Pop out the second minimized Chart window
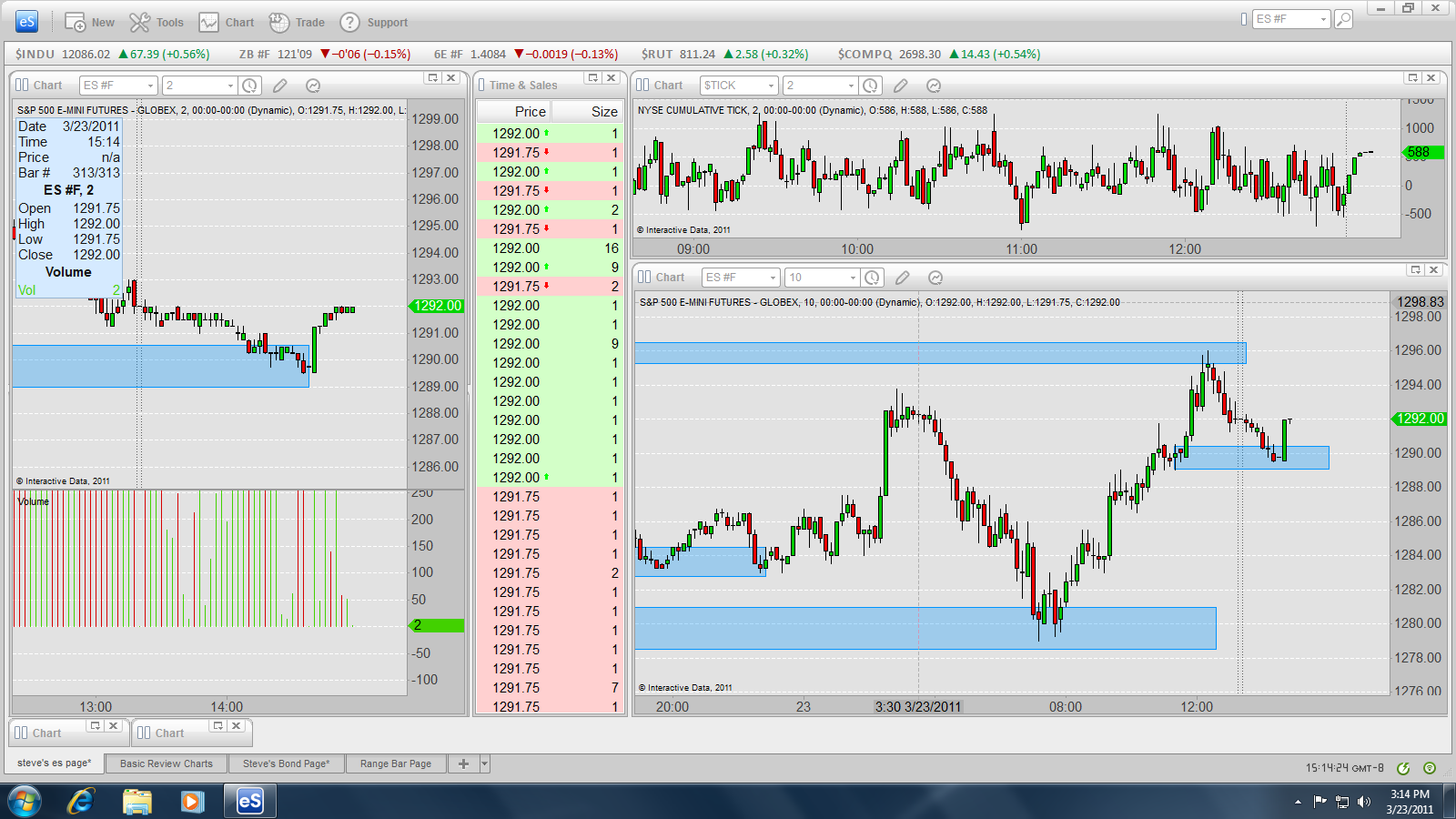The width and height of the screenshot is (1456, 819). [218, 726]
